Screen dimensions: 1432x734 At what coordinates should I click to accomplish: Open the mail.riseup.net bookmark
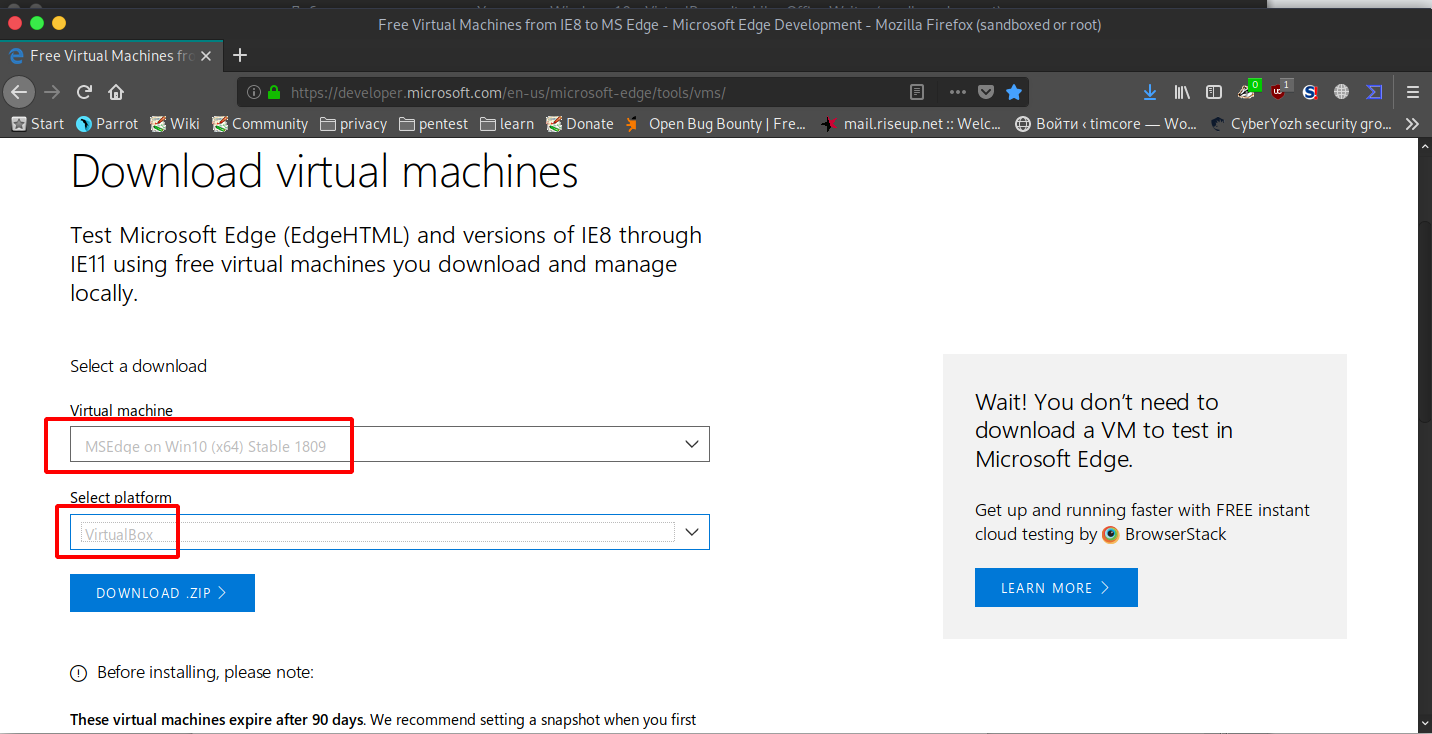click(x=910, y=124)
